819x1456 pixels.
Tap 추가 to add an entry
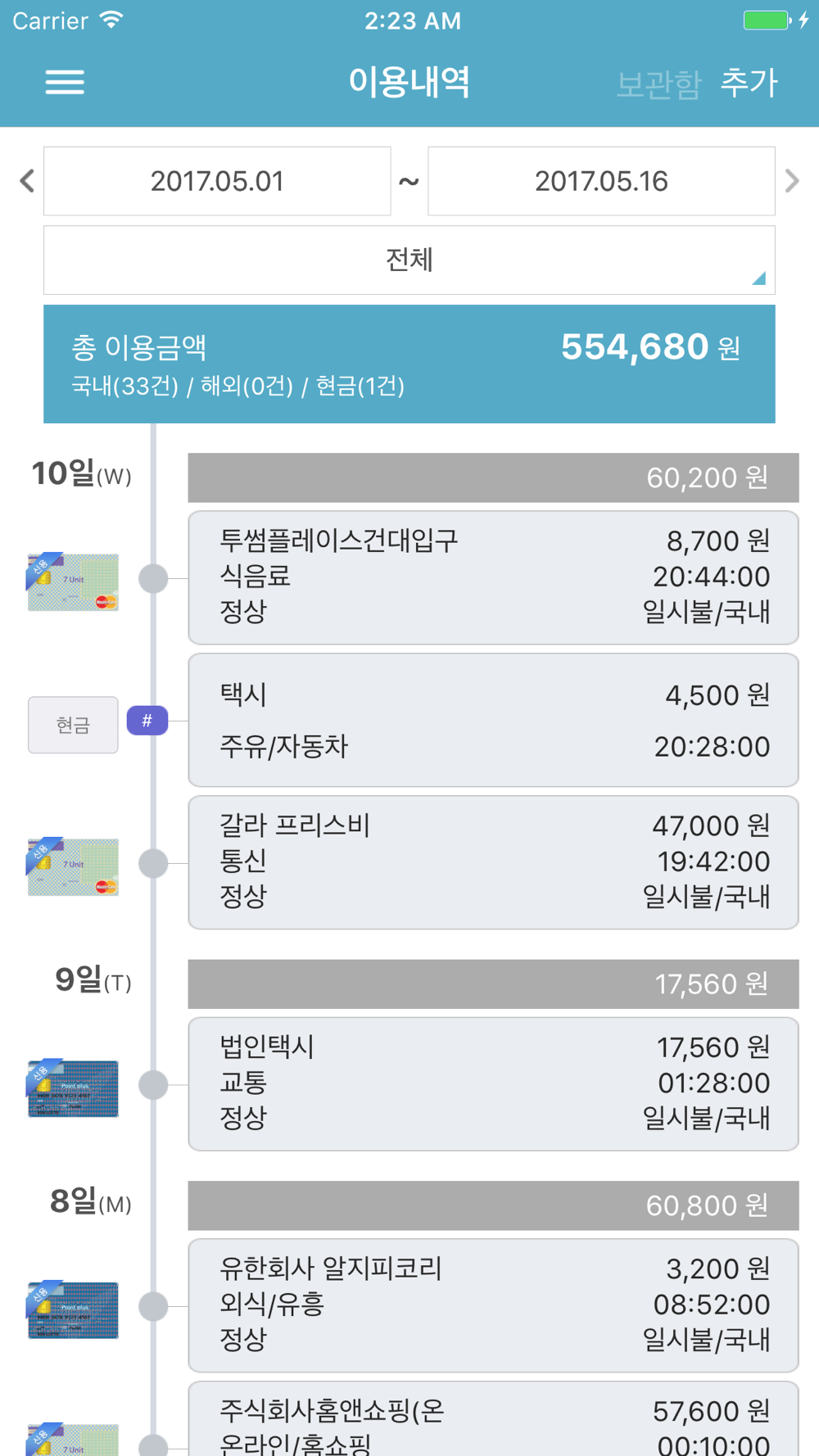tap(749, 82)
